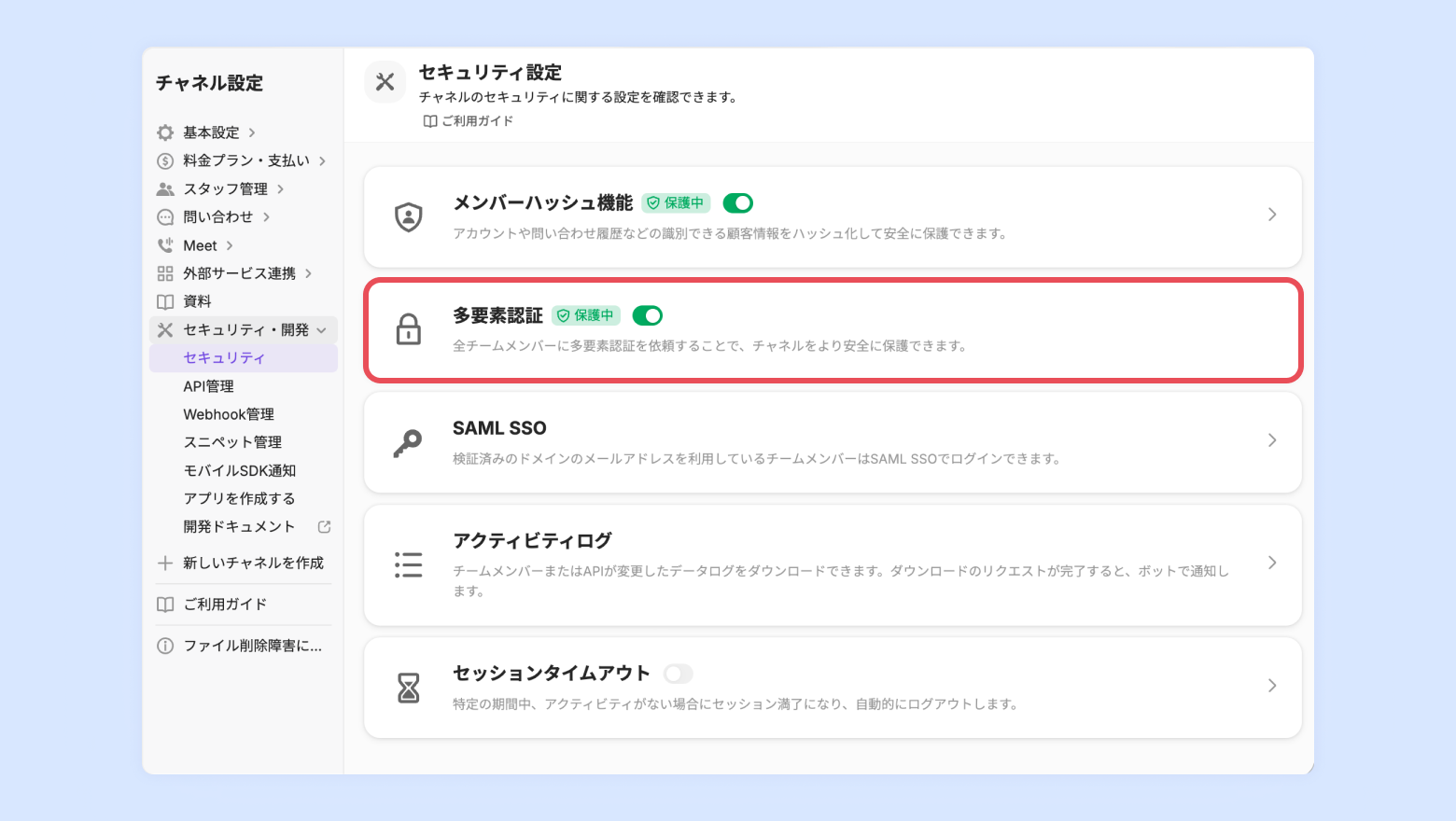Collapse the セキュリティ・開発 section chevron
This screenshot has width=1456, height=821.
pos(322,330)
